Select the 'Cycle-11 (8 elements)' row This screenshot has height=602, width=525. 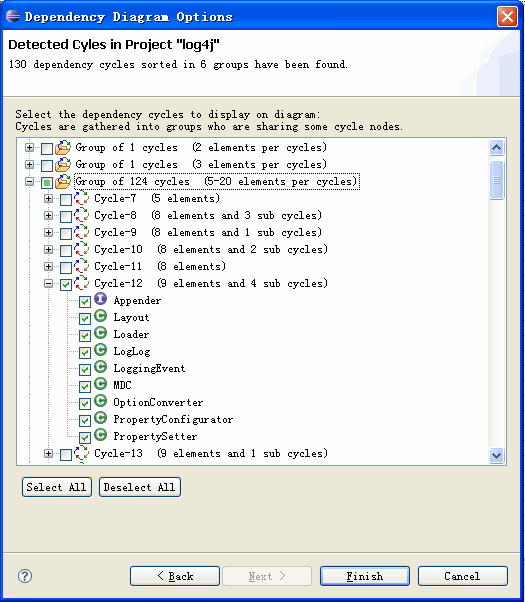point(160,266)
